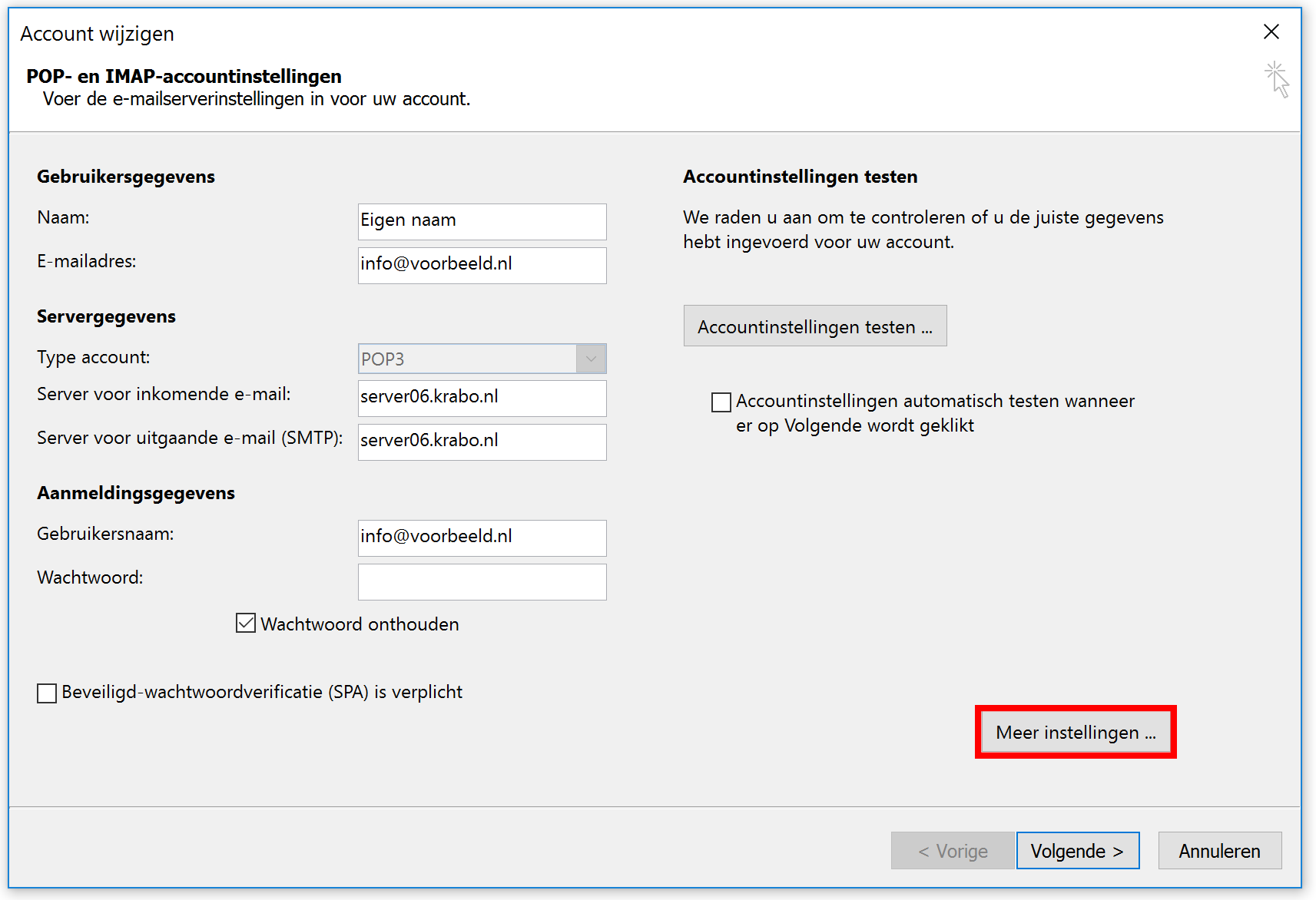Click the POP- en IMAP-accountinstellingen heading
The image size is (1316, 900).
coord(184,76)
